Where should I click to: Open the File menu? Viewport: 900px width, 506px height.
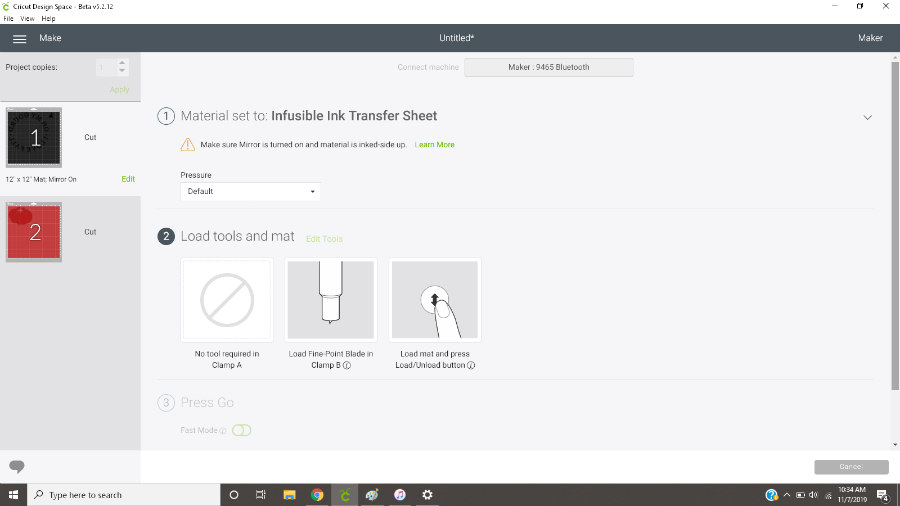click(x=9, y=19)
